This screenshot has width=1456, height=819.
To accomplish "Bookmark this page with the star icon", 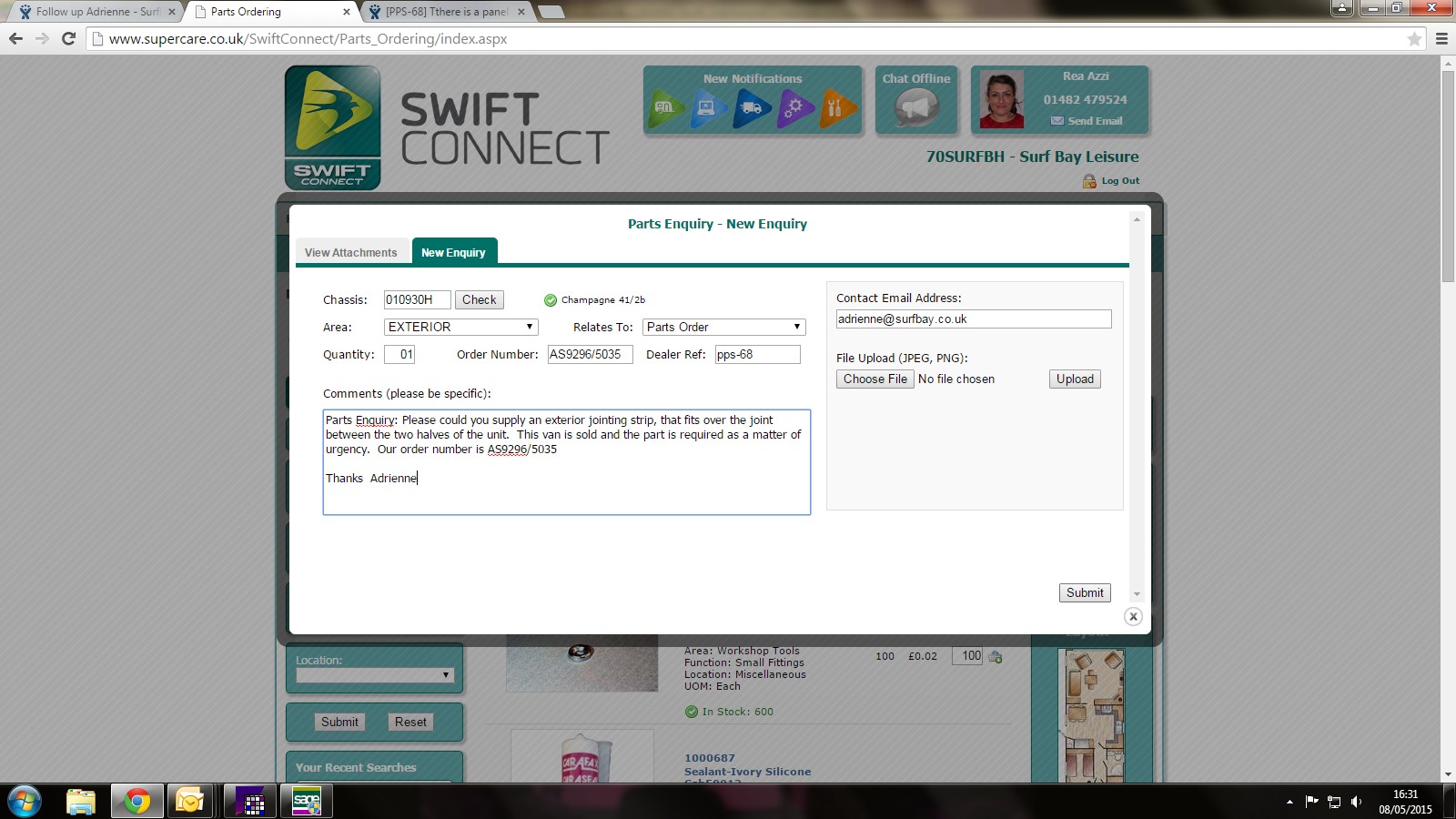I will pos(1414,39).
